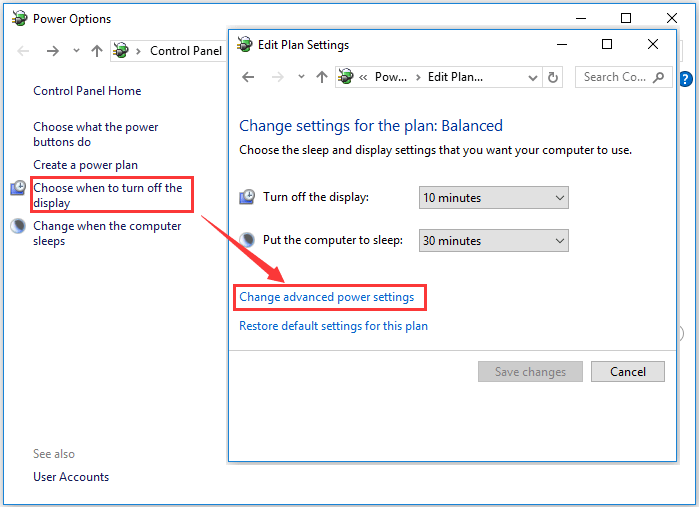Click Create a power plan link
The width and height of the screenshot is (699, 507).
[85, 165]
